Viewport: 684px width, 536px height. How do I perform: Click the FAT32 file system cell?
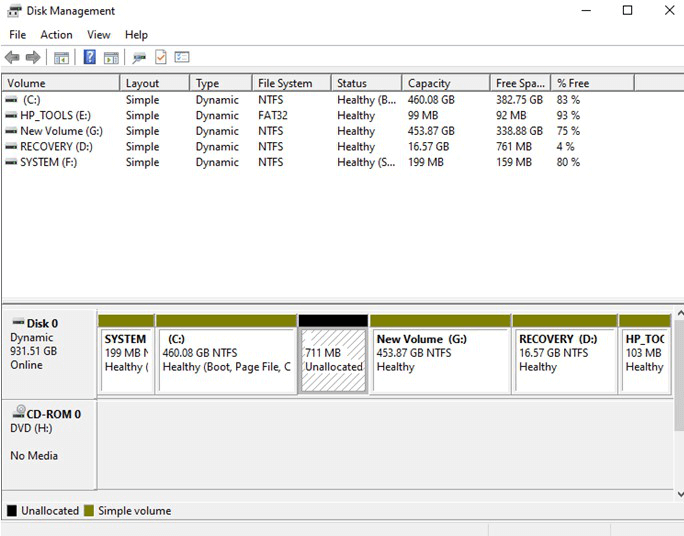(x=273, y=116)
